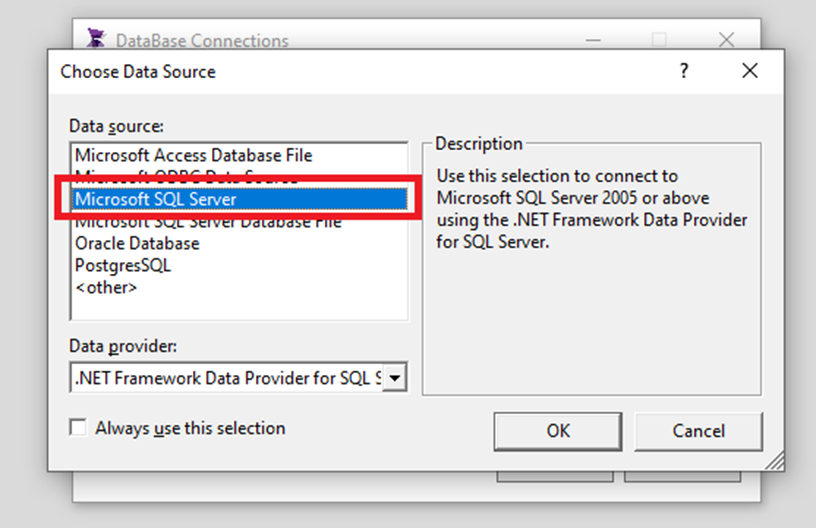The image size is (816, 528).
Task: Open the Data provider dropdown arrow
Action: (395, 378)
